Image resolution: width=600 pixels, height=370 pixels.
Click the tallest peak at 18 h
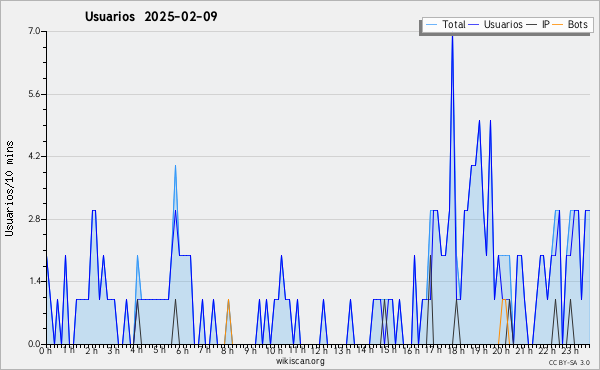coord(452,37)
